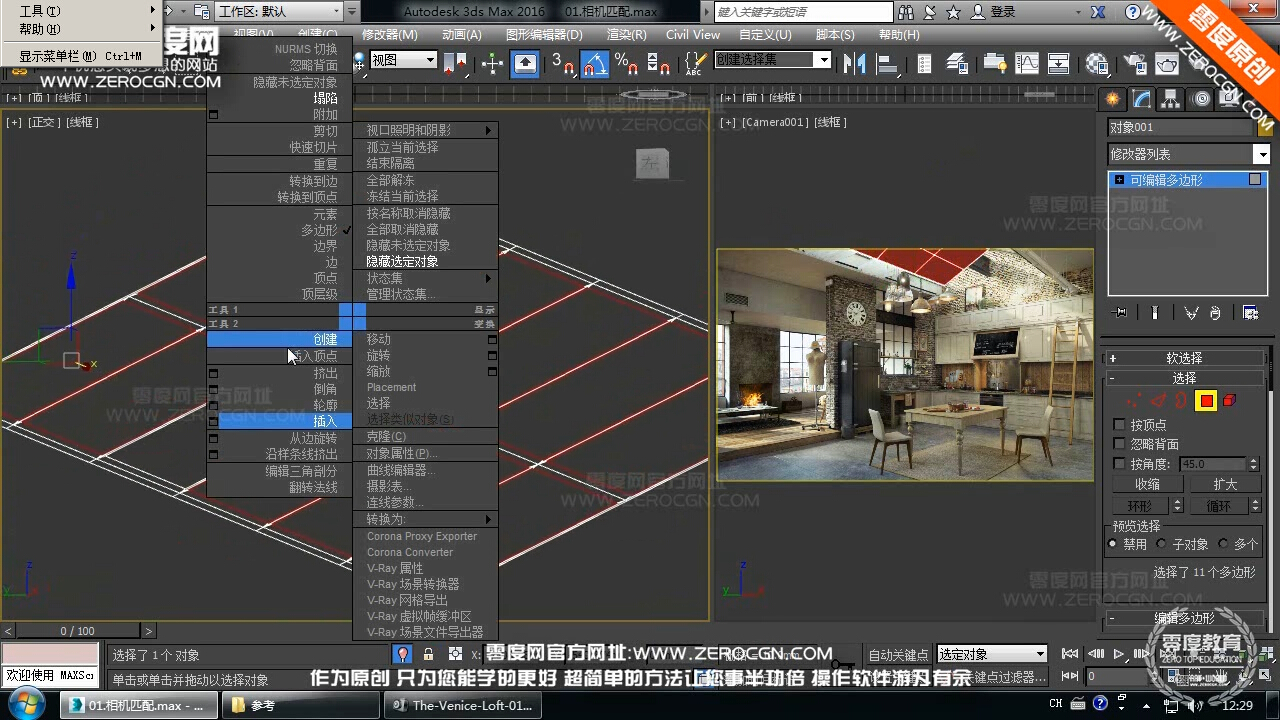The height and width of the screenshot is (720, 1280).
Task: Toggle the selection lock icon in status bar
Action: 428,654
